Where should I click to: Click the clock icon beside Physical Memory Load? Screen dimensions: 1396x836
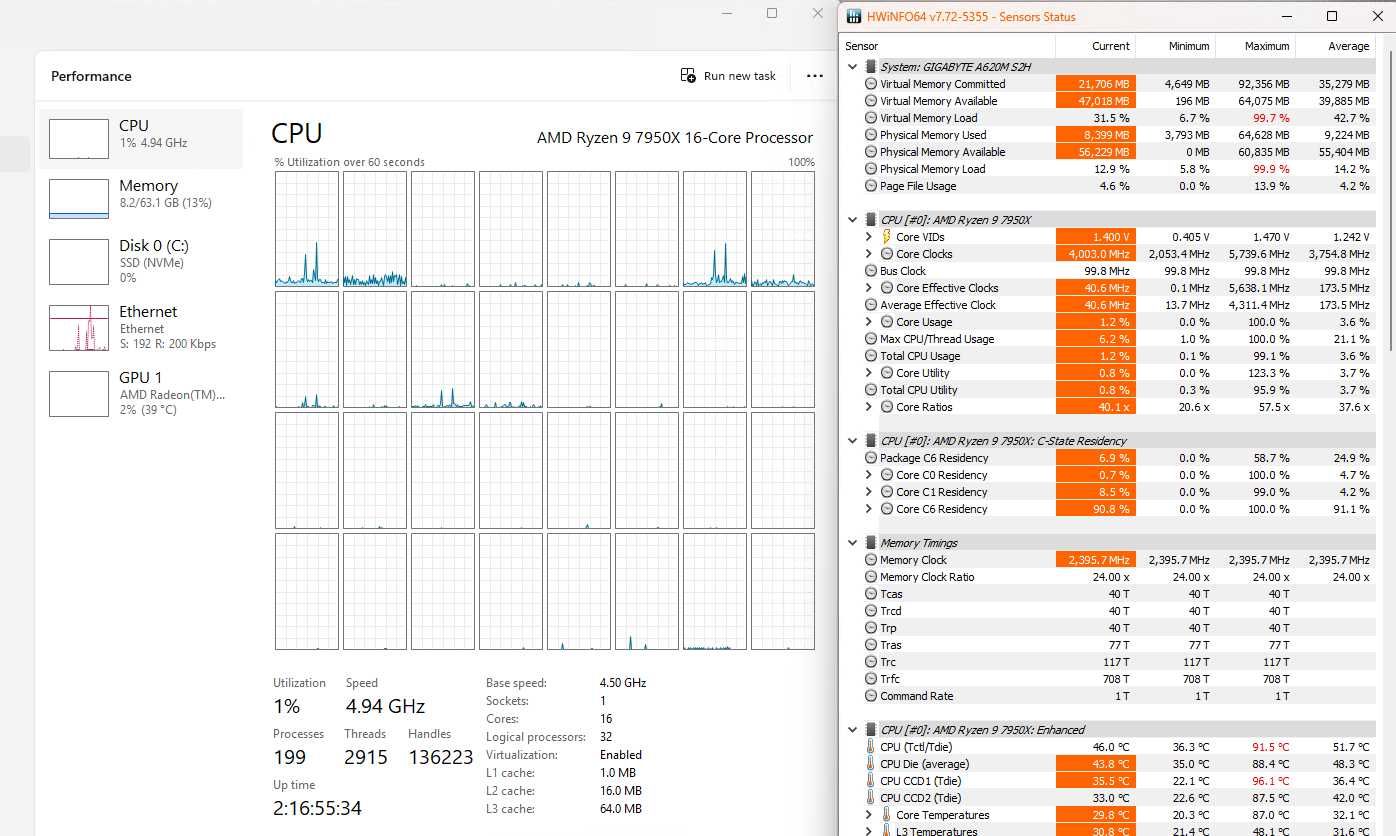[x=871, y=169]
